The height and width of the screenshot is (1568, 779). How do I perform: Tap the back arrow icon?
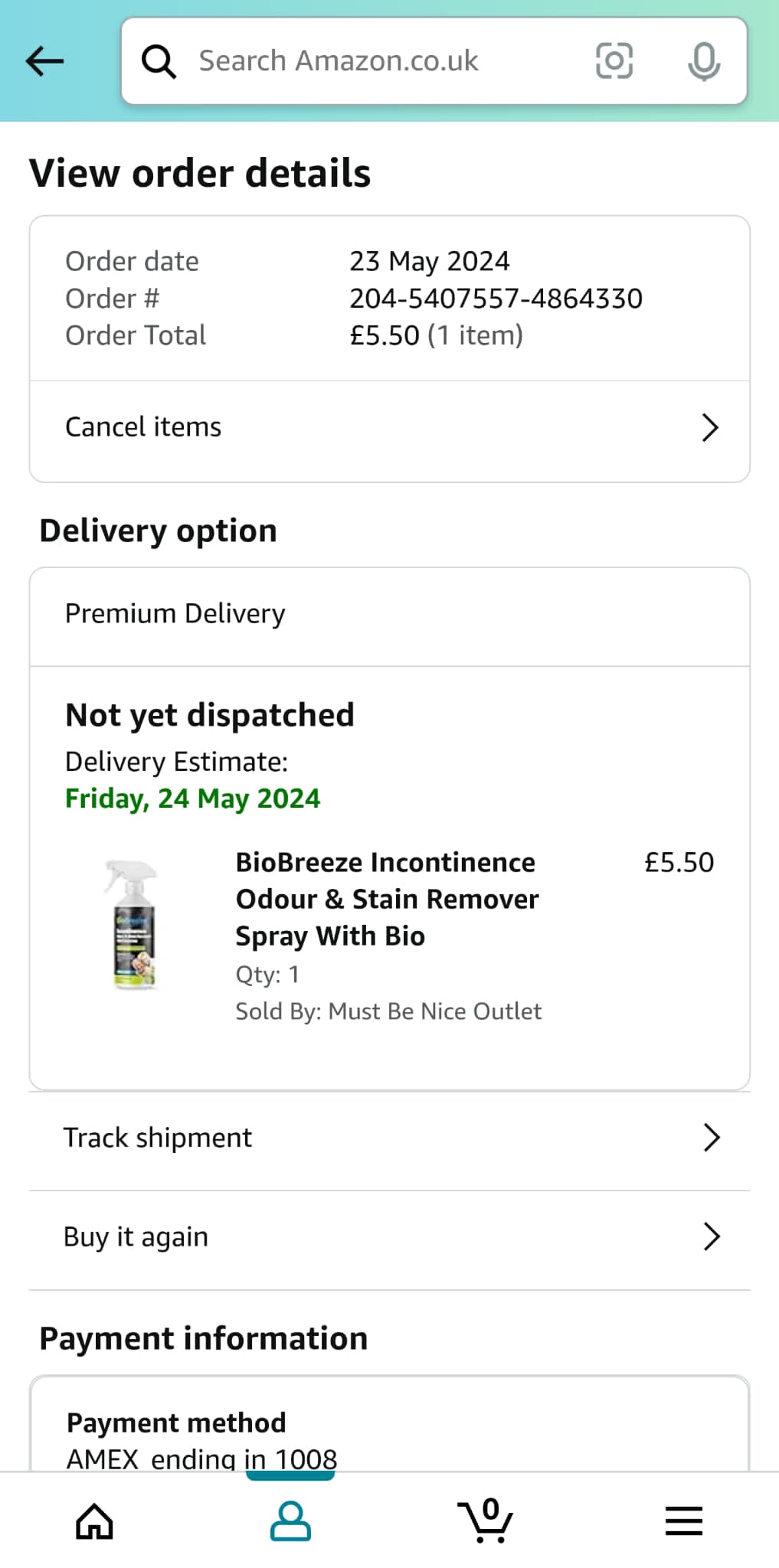point(44,61)
